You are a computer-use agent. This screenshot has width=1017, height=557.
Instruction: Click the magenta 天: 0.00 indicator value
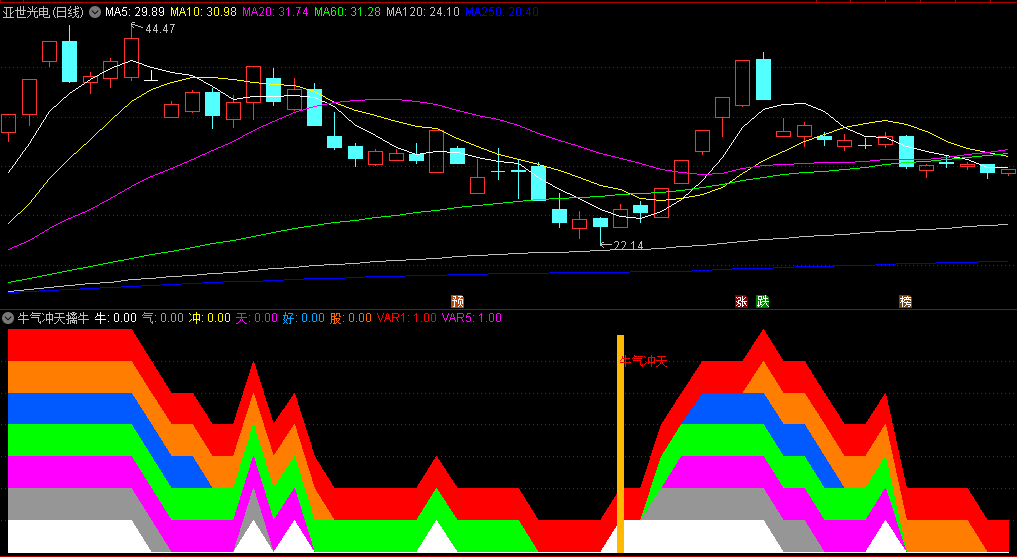256,318
